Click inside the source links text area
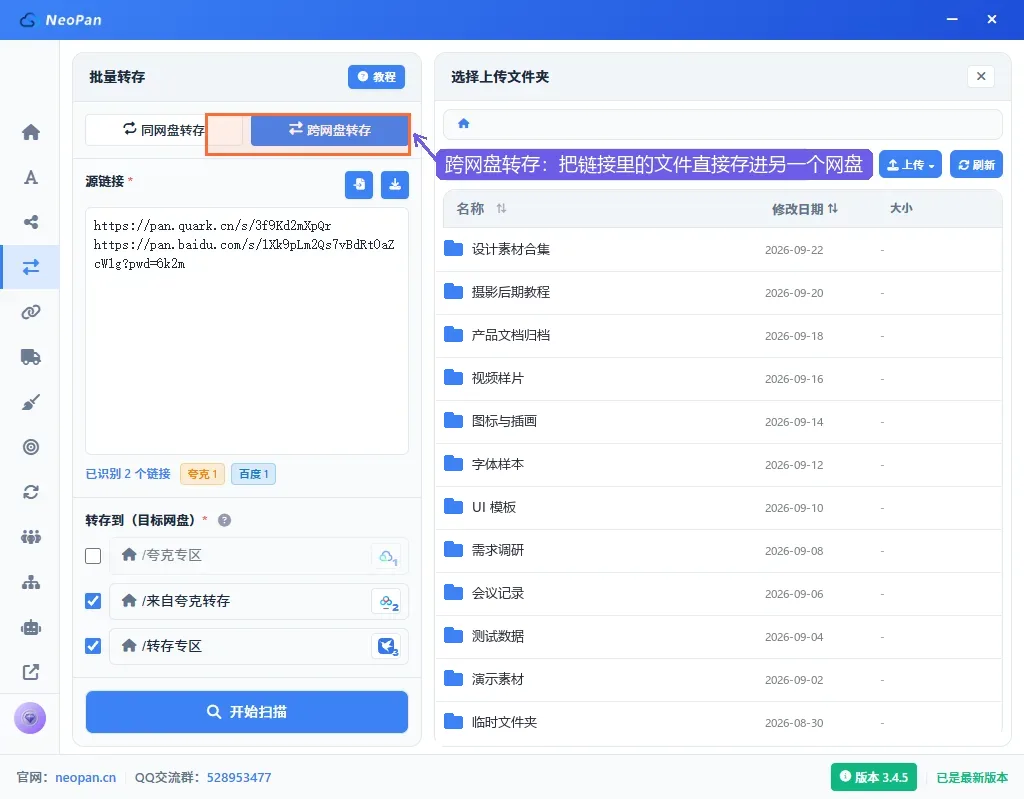The image size is (1024, 799). pyautogui.click(x=247, y=331)
